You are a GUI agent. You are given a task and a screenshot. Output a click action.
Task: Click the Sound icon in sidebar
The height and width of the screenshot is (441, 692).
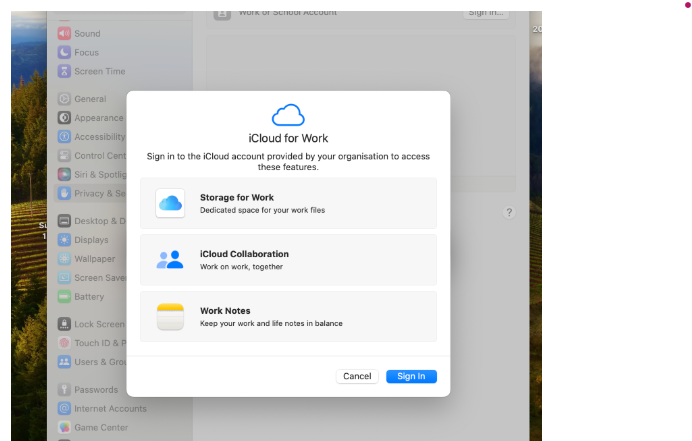coord(64,34)
